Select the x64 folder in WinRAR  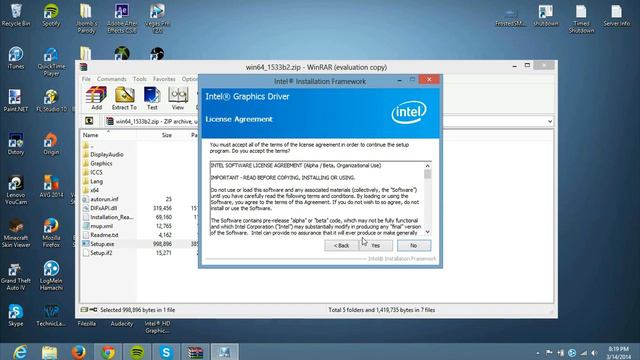coord(94,190)
